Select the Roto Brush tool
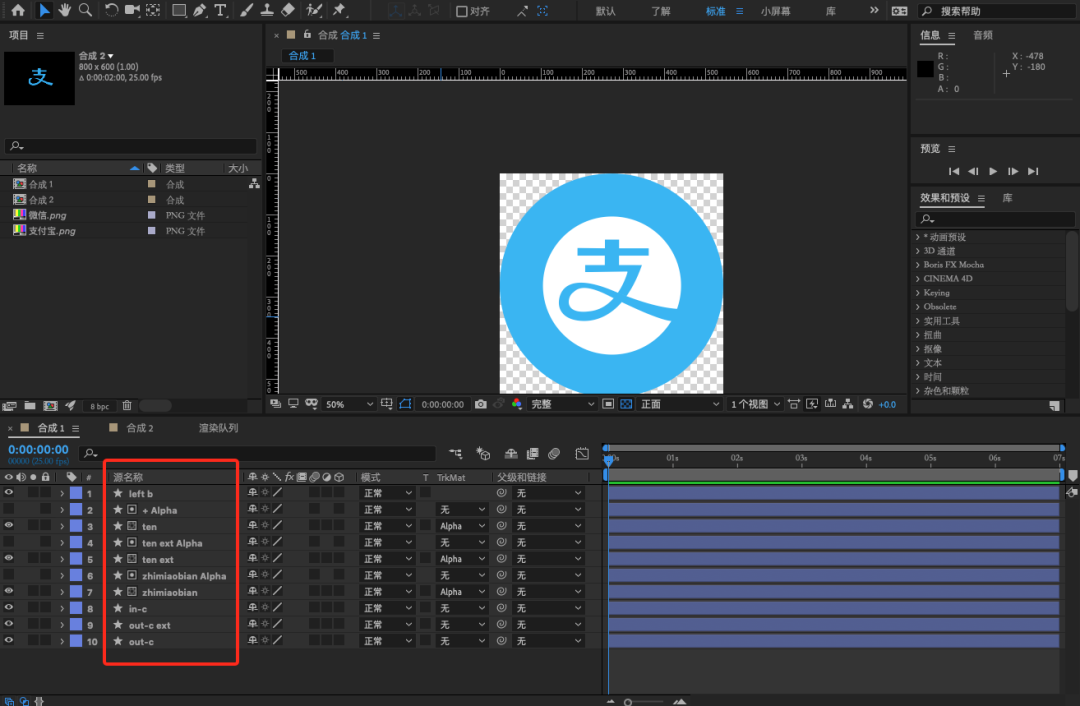This screenshot has width=1080, height=706. pyautogui.click(x=314, y=10)
